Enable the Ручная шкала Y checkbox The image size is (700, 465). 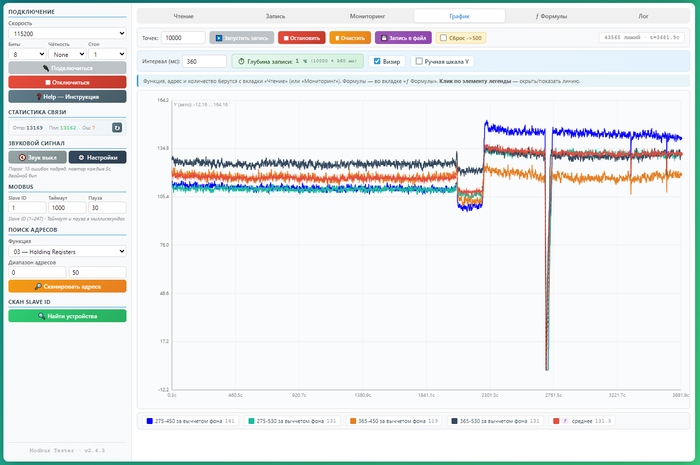[x=419, y=61]
